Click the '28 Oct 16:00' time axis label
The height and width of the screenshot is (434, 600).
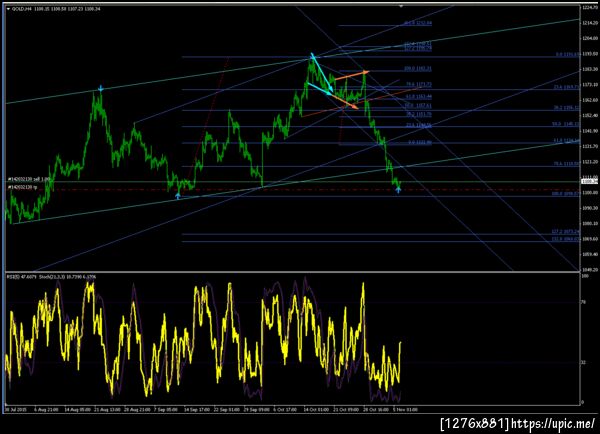(376, 410)
